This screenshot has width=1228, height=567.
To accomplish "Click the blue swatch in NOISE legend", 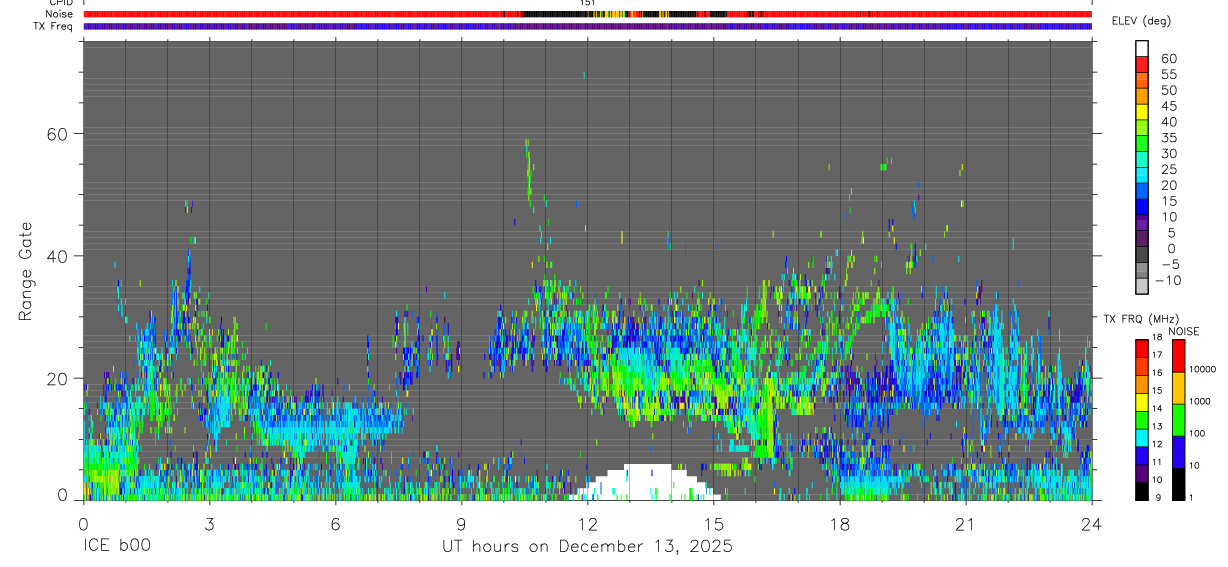I will (x=1178, y=452).
